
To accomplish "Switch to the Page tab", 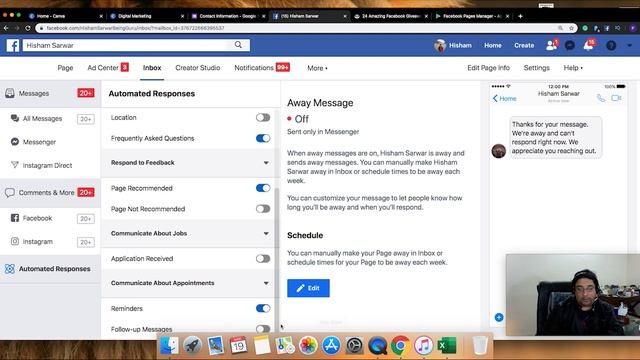I will (x=65, y=68).
